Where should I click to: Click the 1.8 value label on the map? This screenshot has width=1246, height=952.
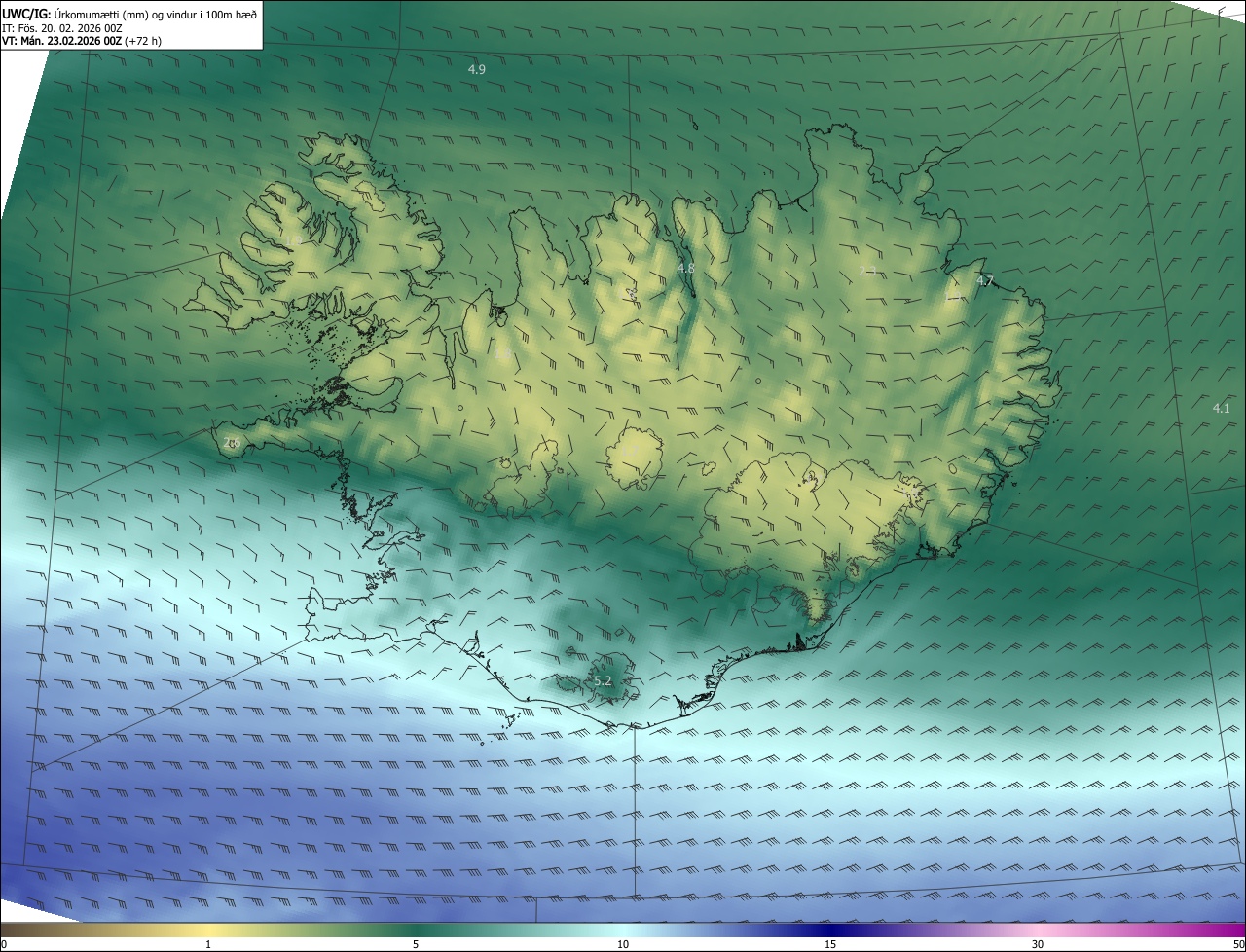click(x=502, y=353)
